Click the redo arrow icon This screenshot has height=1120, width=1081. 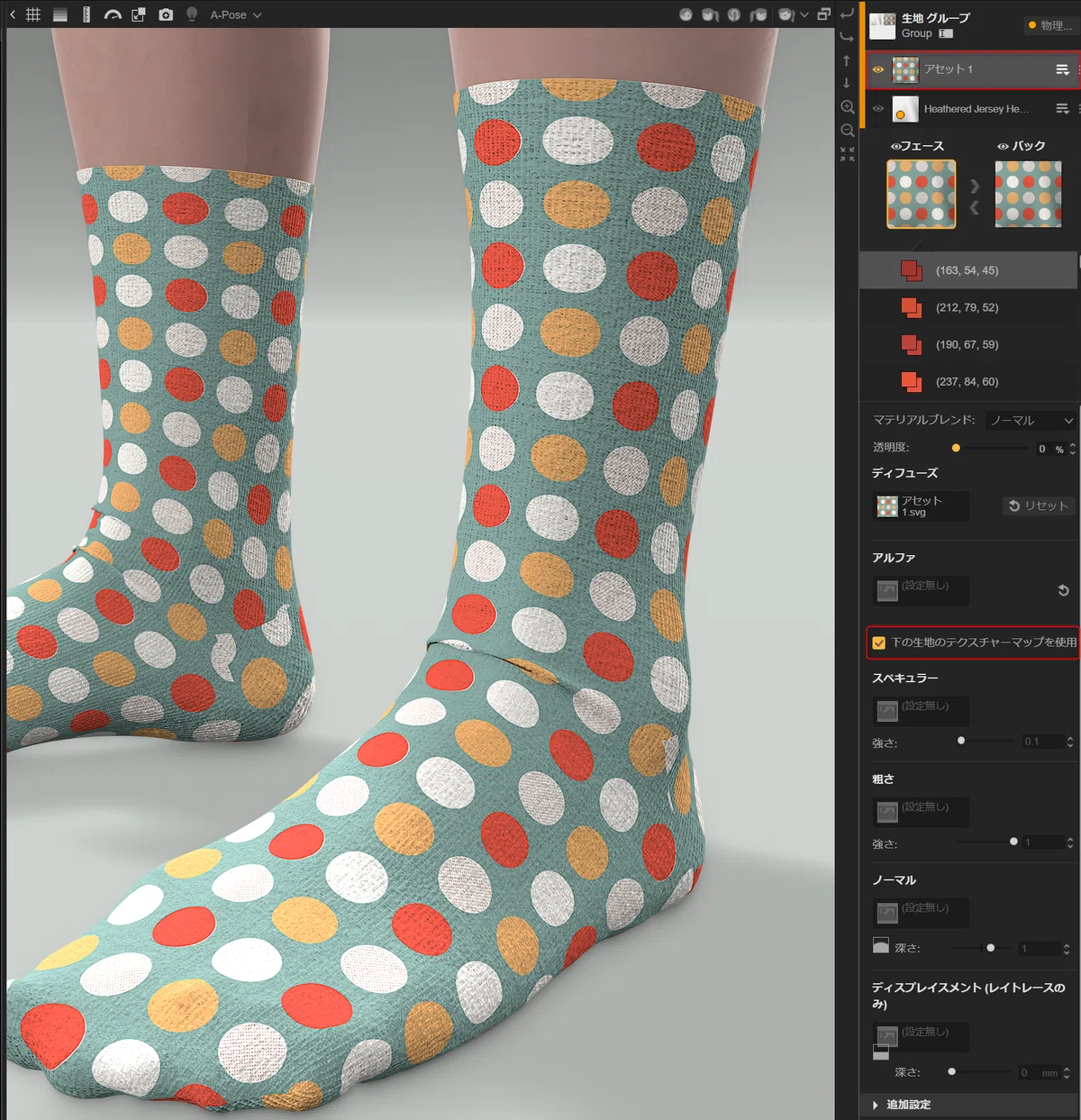pos(847,37)
